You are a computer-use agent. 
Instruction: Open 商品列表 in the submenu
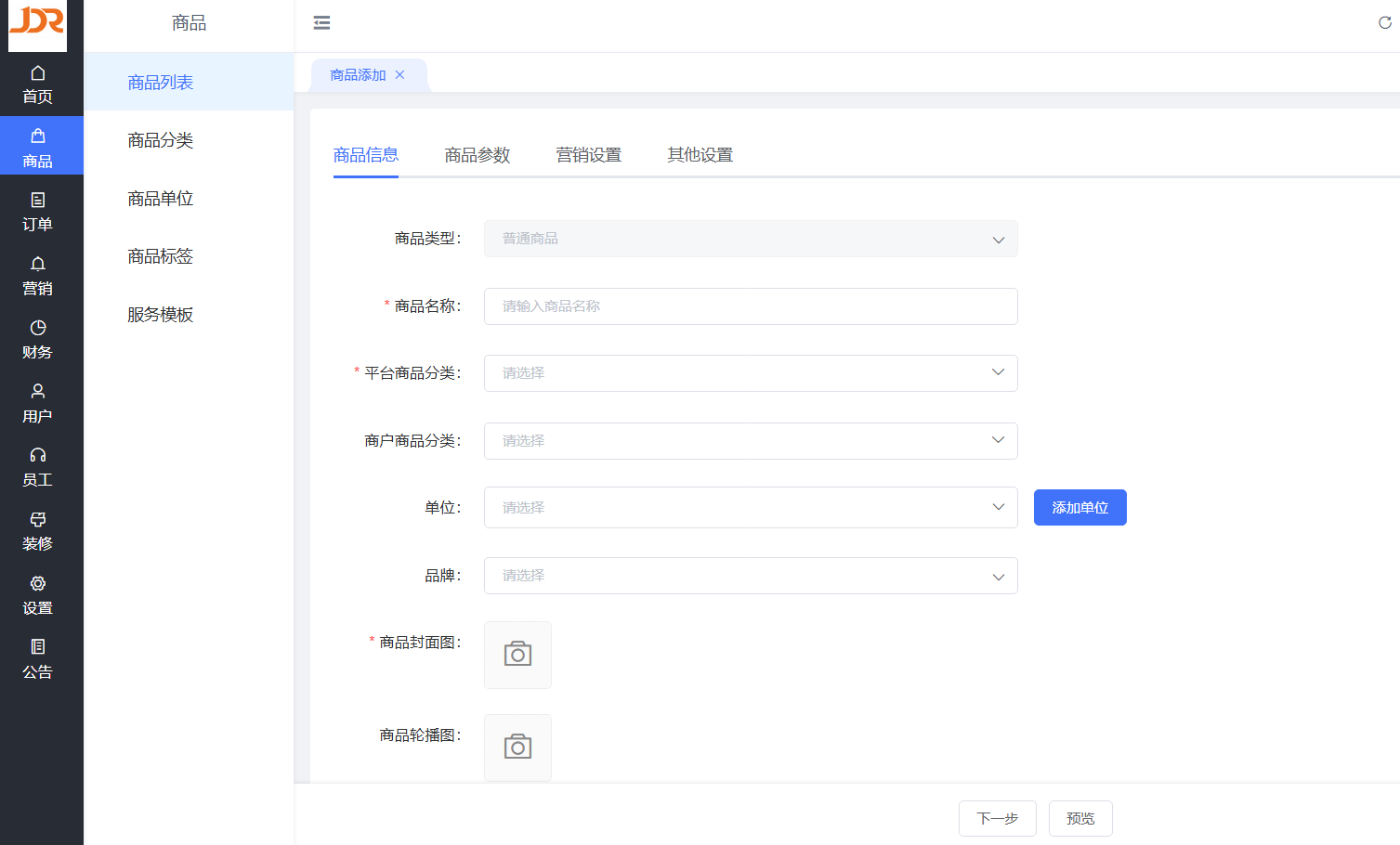click(x=189, y=83)
